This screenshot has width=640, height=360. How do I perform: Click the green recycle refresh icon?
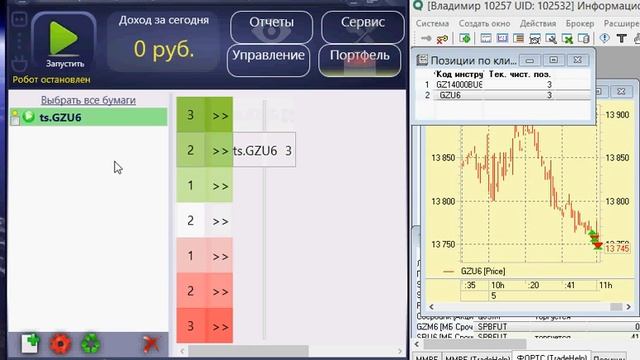pos(91,343)
